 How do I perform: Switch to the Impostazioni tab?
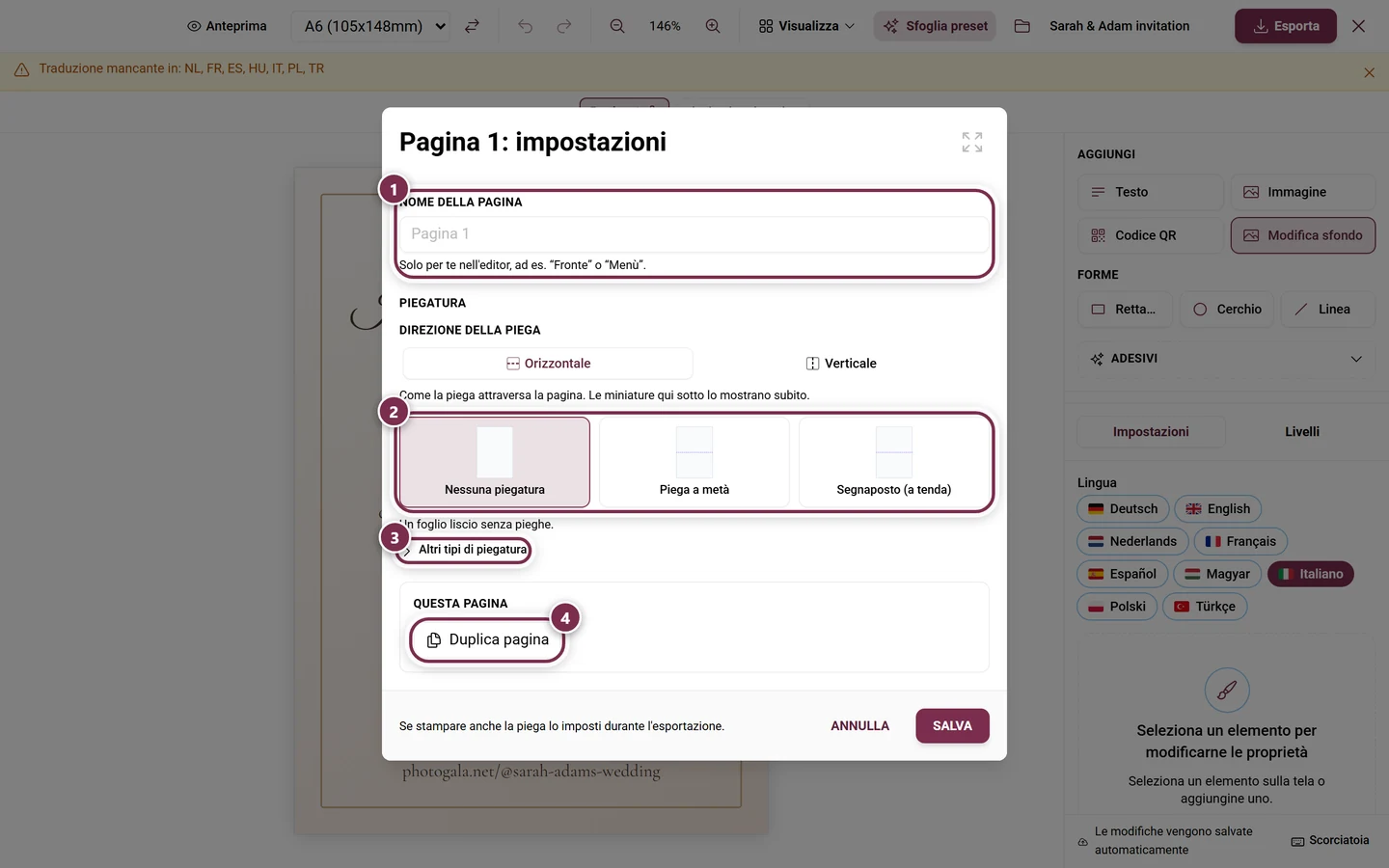(x=1151, y=432)
